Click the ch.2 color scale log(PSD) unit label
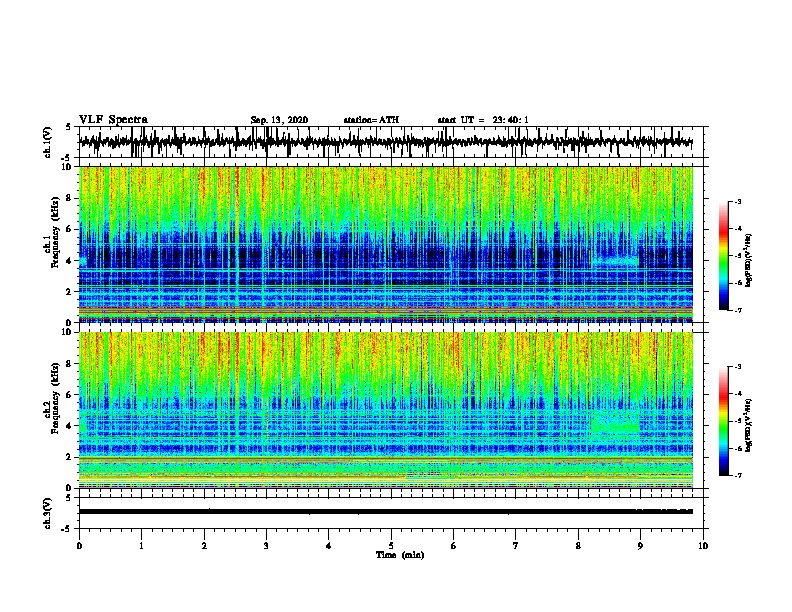The width and height of the screenshot is (792, 612). 749,425
